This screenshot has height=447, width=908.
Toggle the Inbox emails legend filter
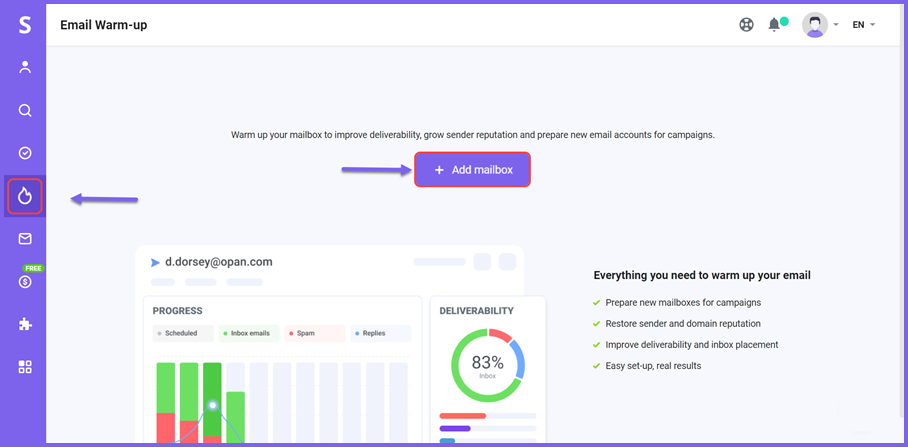click(249, 334)
